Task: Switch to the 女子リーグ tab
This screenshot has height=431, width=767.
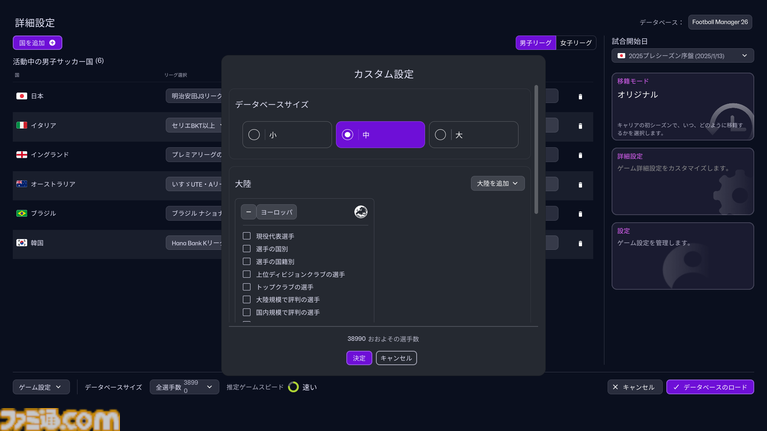Action: click(576, 43)
